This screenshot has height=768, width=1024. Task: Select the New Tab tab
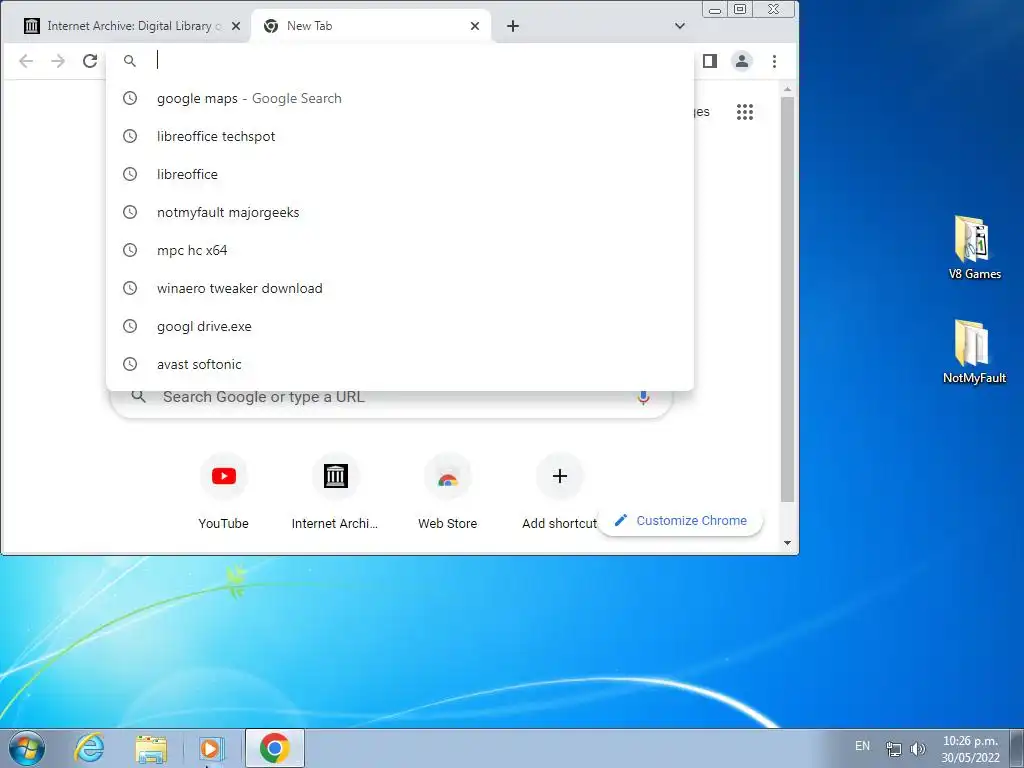tap(370, 26)
